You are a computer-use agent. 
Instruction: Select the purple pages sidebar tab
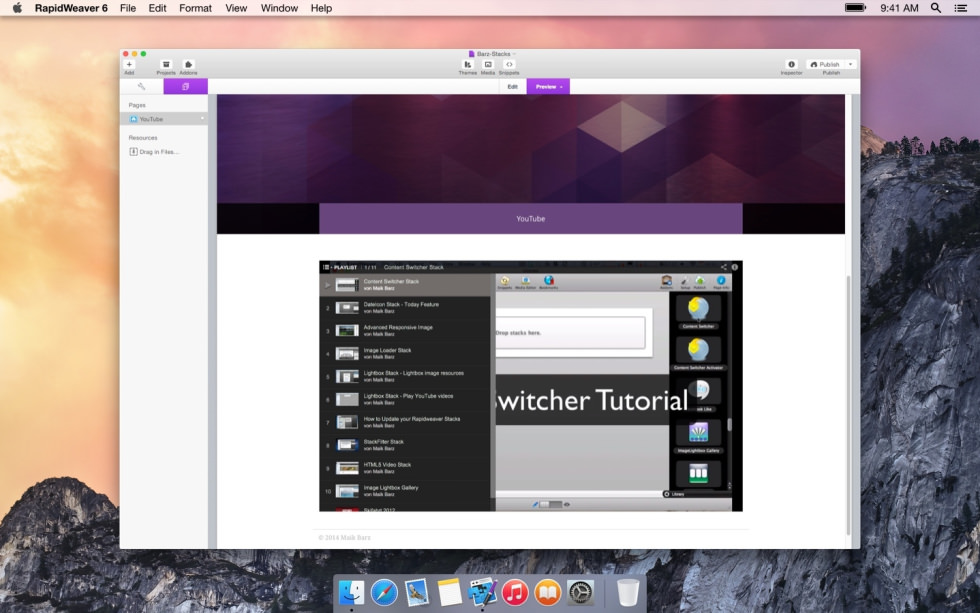click(186, 86)
